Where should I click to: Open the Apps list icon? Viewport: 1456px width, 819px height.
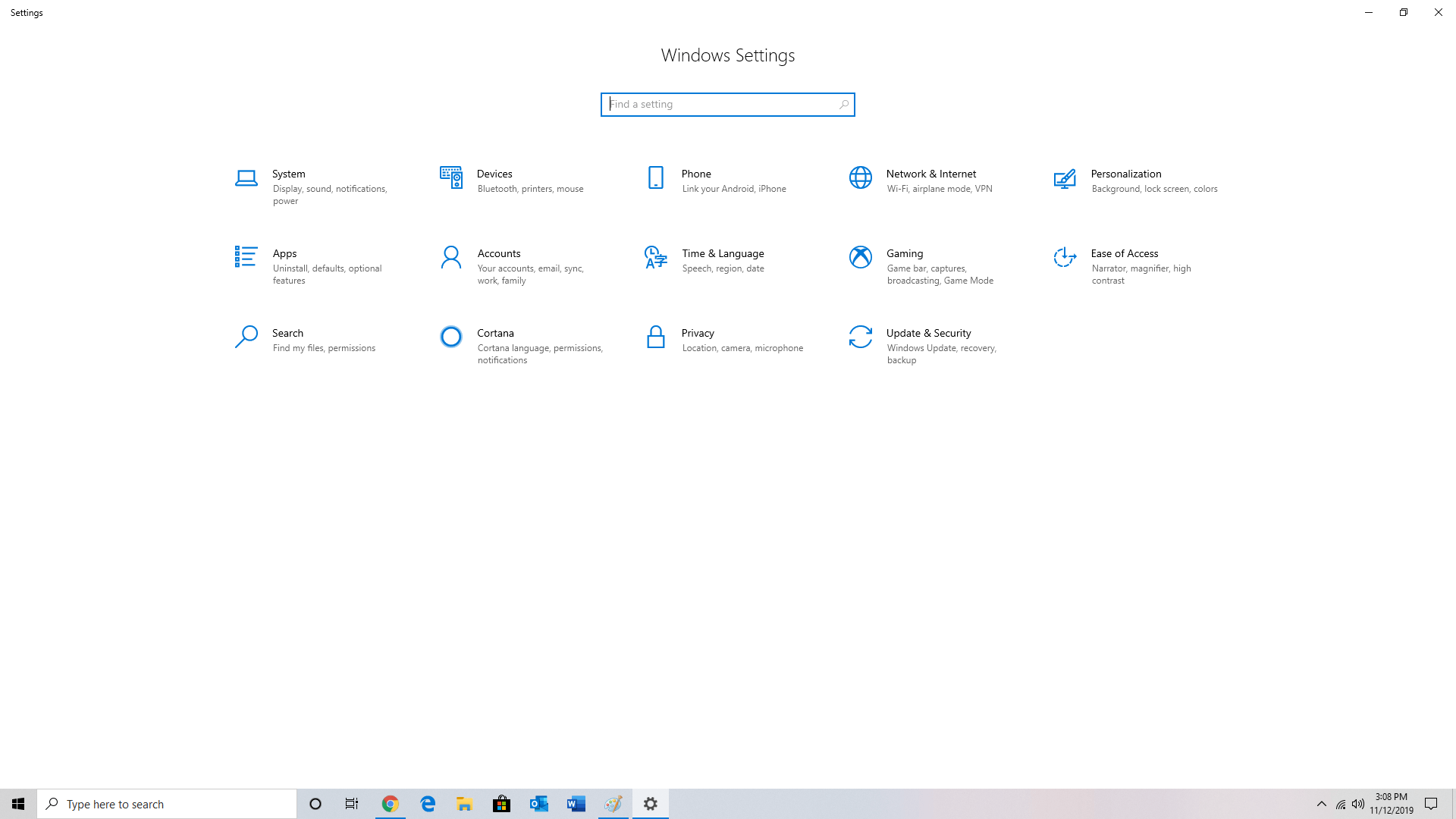pyautogui.click(x=246, y=256)
